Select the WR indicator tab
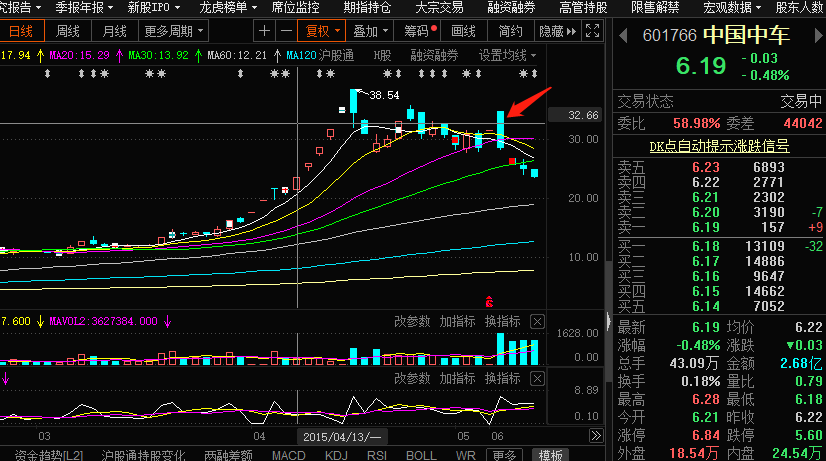Screen dimensions: 826x461 click(x=465, y=455)
